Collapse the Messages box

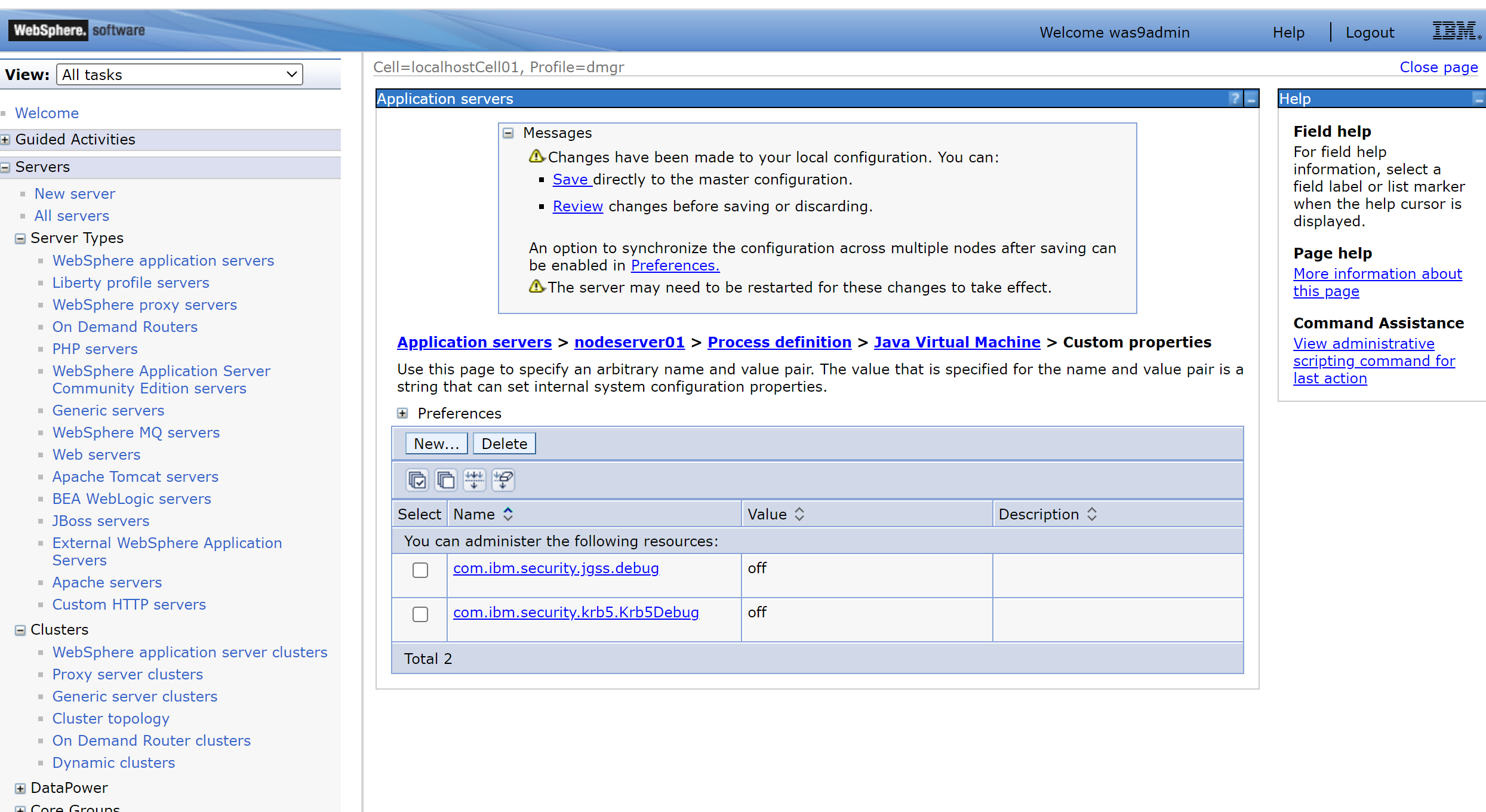coord(508,133)
